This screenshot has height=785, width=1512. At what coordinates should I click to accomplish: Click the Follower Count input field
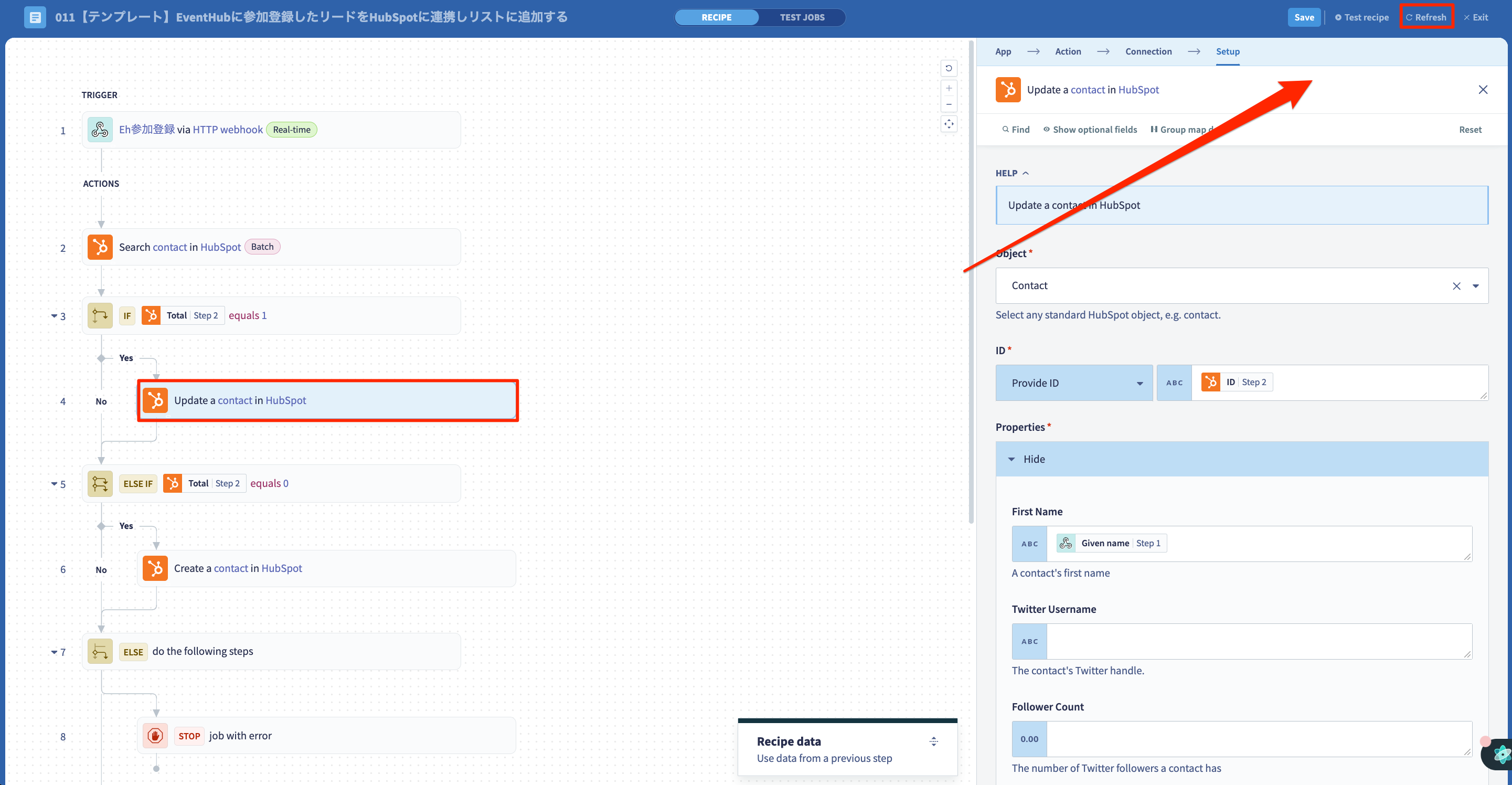point(1259,739)
